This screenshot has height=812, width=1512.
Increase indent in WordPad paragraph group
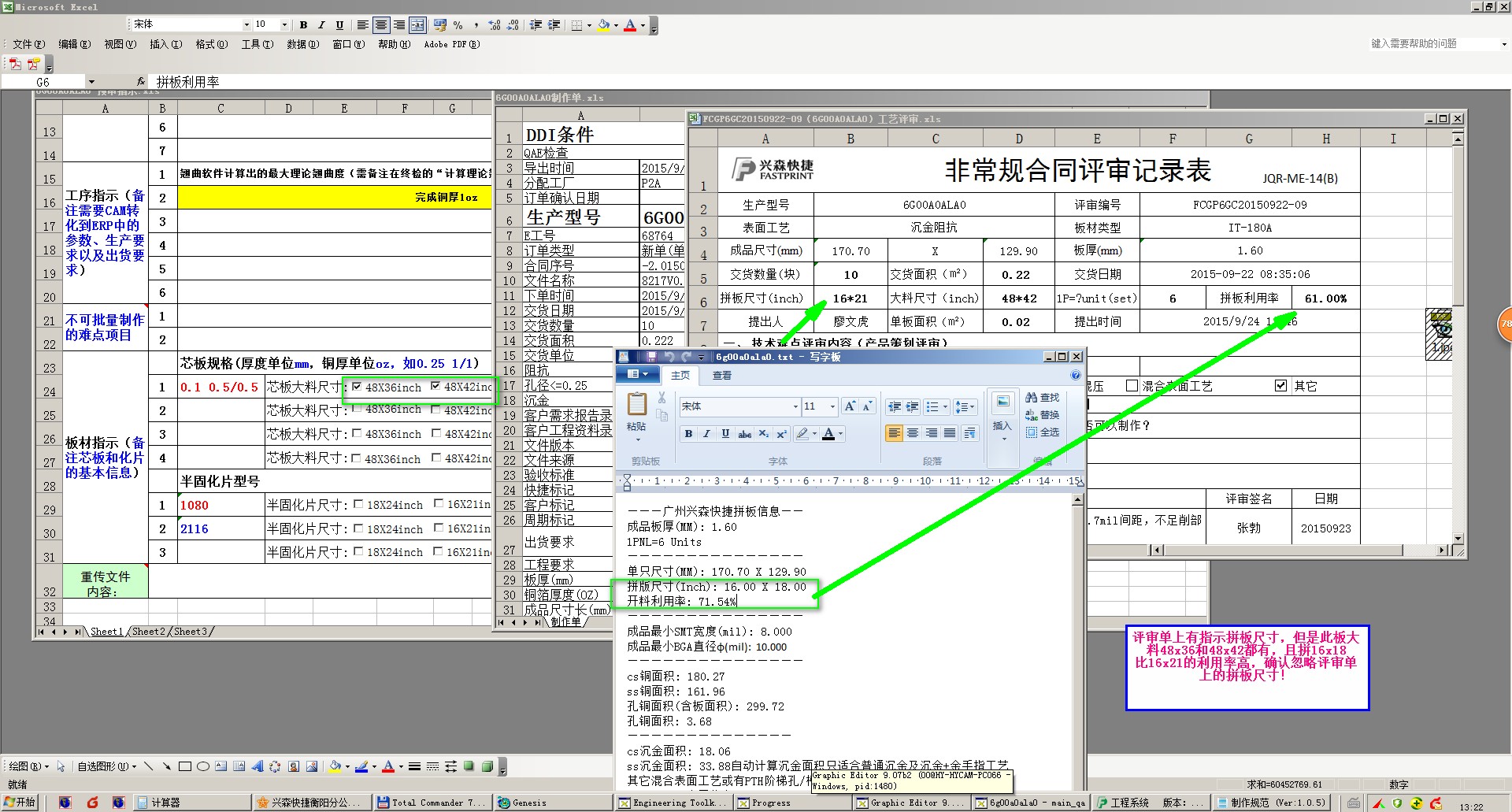912,406
